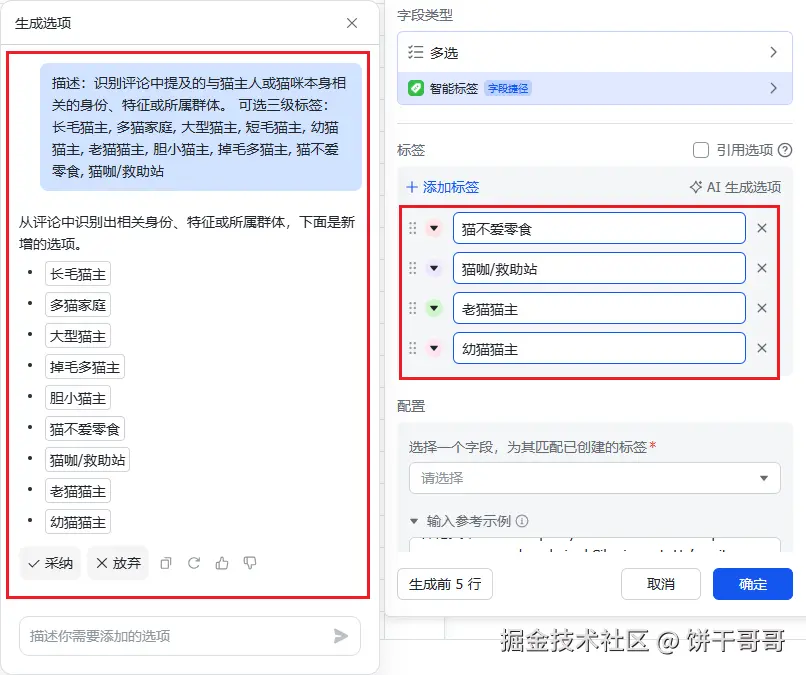Open color picker for 幼猫猫主 tag

(434, 348)
